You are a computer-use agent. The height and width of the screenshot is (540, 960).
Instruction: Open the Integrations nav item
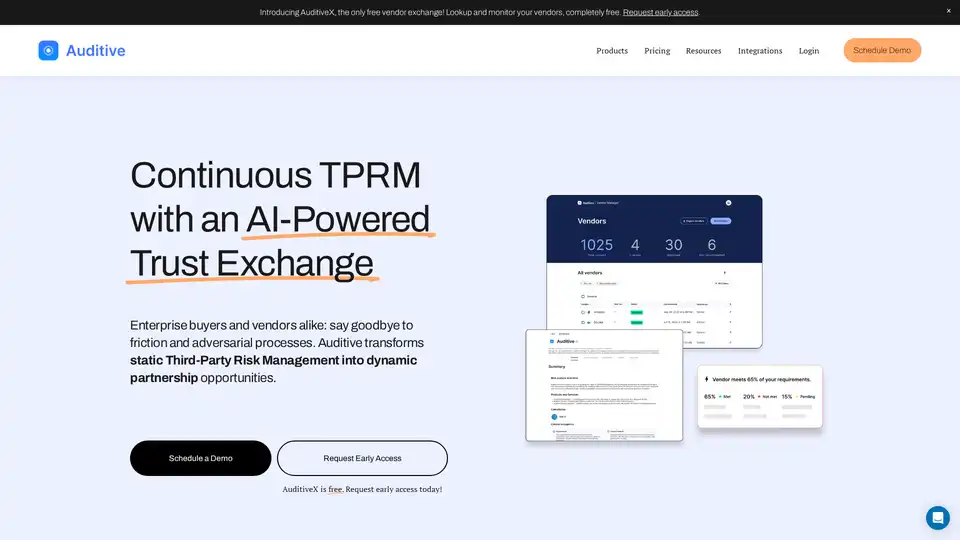[x=760, y=51]
